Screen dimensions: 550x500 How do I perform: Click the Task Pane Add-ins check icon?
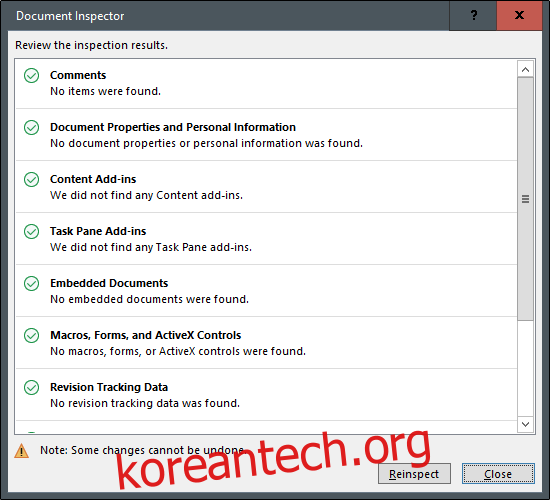click(32, 231)
